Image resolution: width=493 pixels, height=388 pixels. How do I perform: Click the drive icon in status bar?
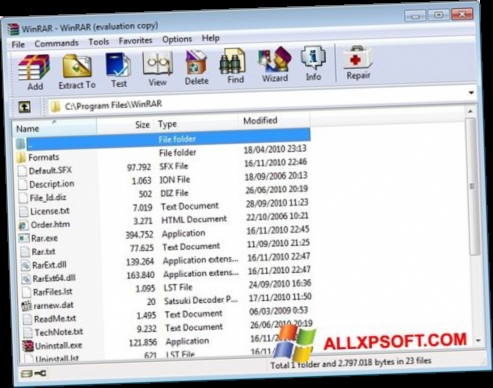(x=26, y=374)
